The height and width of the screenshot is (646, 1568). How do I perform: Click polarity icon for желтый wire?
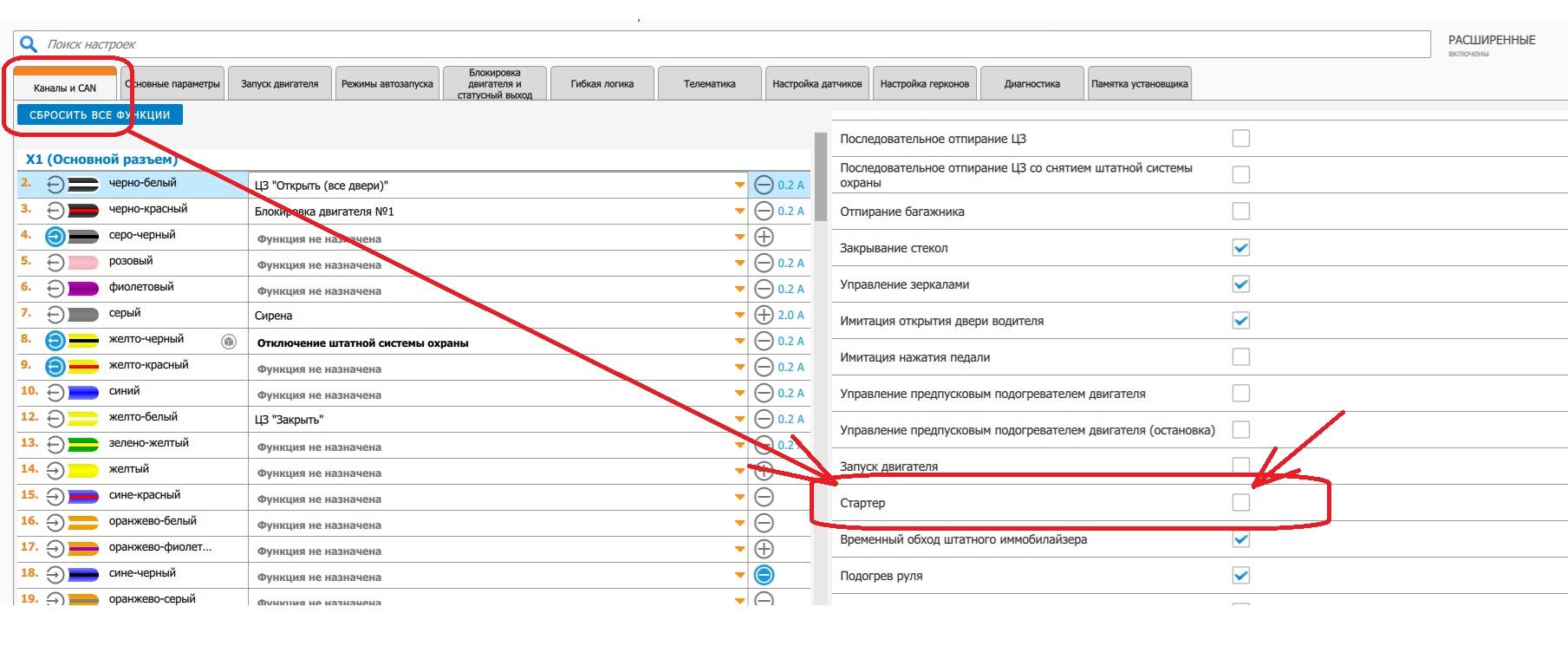[55, 470]
